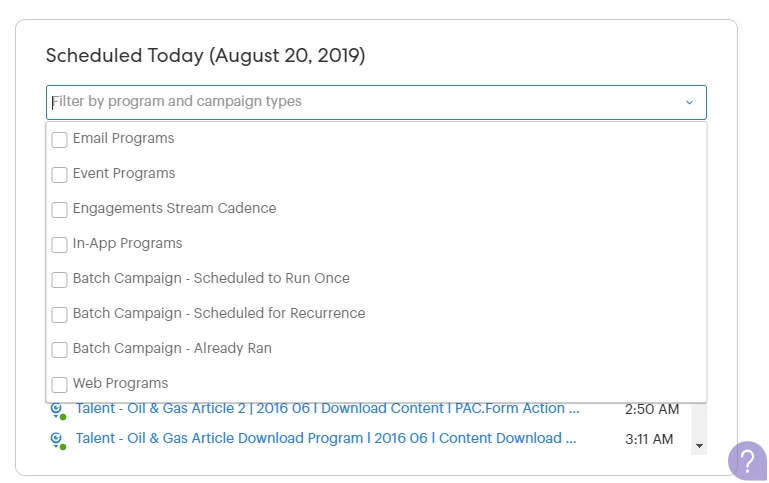The width and height of the screenshot is (769, 483).
Task: Enable Engagements Stream Cadence filter checkbox
Action: (59, 209)
